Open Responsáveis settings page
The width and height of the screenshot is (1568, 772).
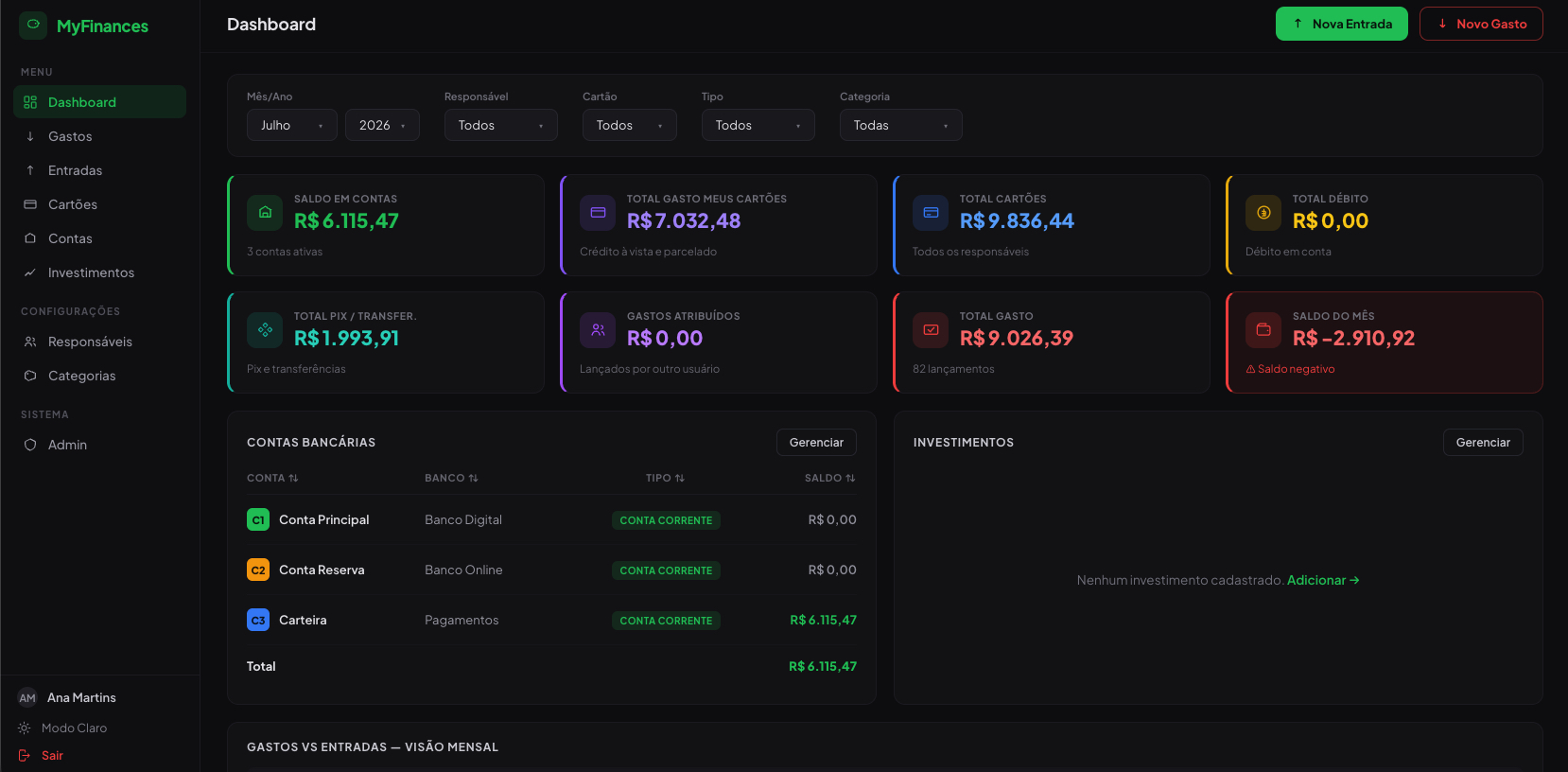(x=99, y=342)
